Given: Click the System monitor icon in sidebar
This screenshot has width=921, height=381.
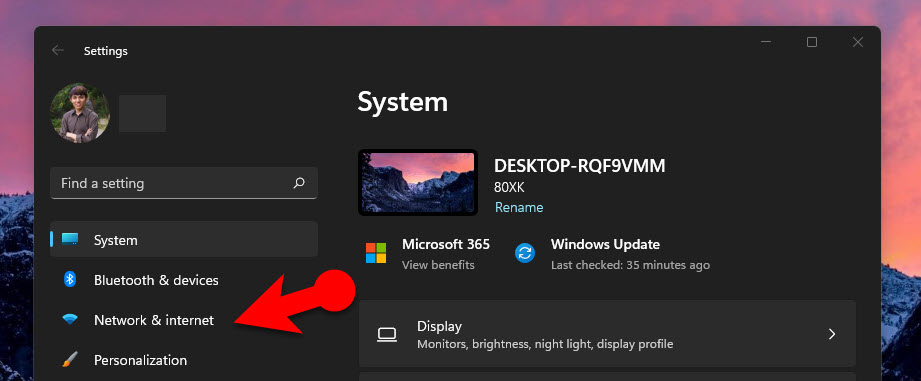Looking at the screenshot, I should tap(70, 240).
